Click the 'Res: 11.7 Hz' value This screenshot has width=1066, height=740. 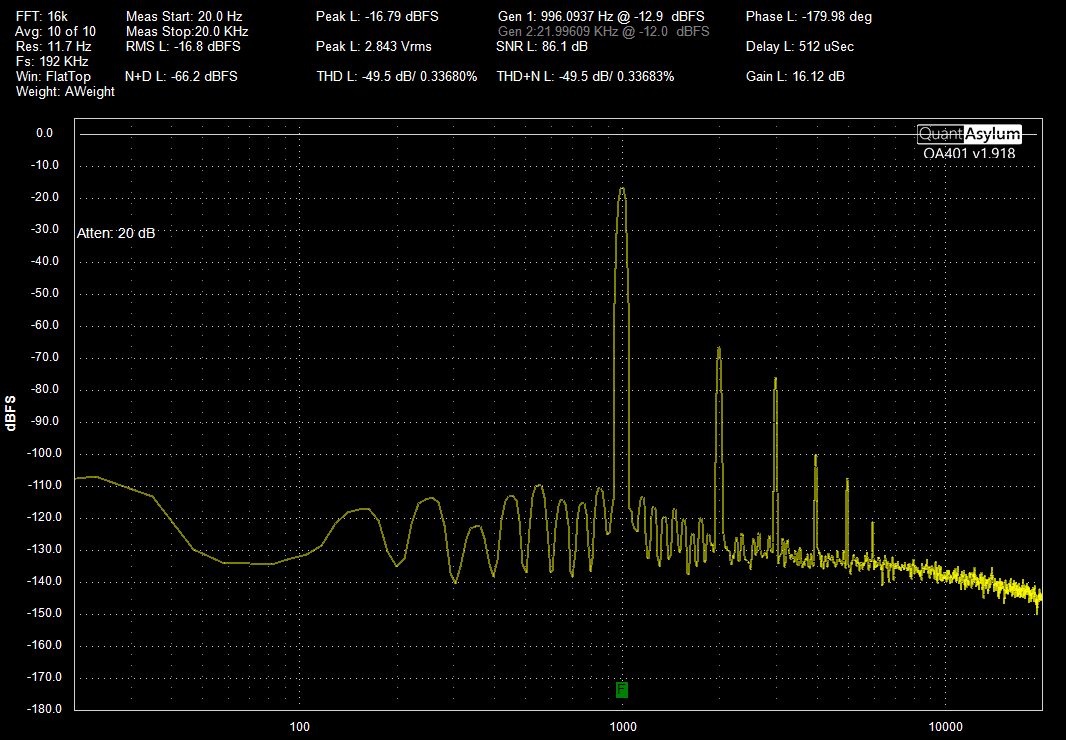tap(54, 46)
